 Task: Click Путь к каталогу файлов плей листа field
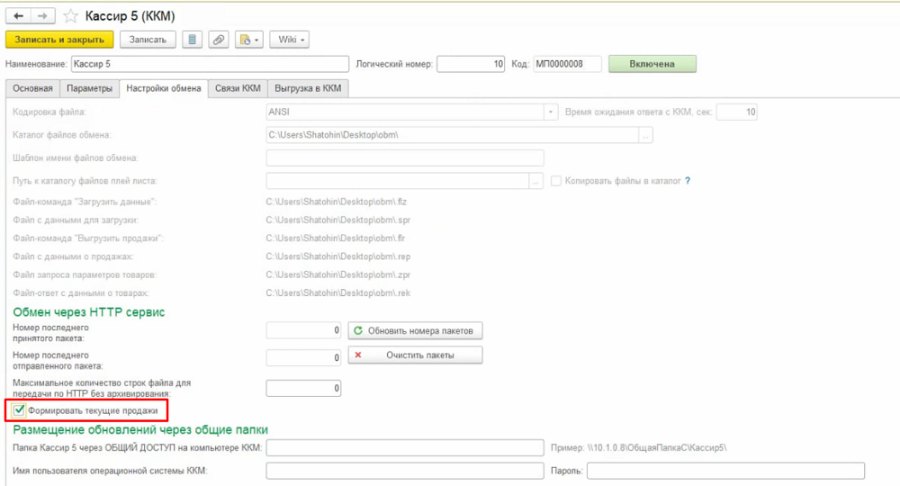point(397,181)
